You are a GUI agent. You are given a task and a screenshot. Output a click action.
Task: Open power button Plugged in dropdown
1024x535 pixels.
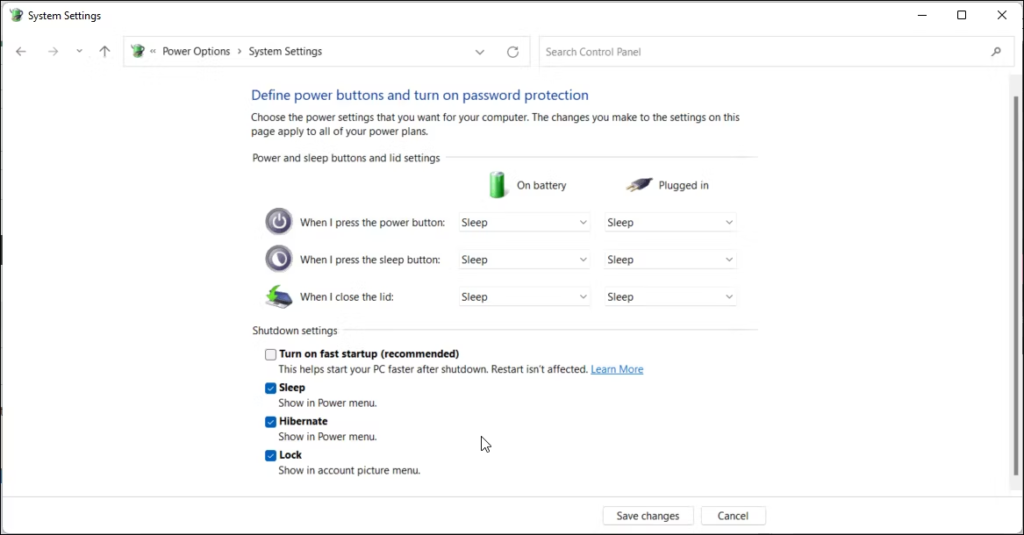click(x=671, y=223)
